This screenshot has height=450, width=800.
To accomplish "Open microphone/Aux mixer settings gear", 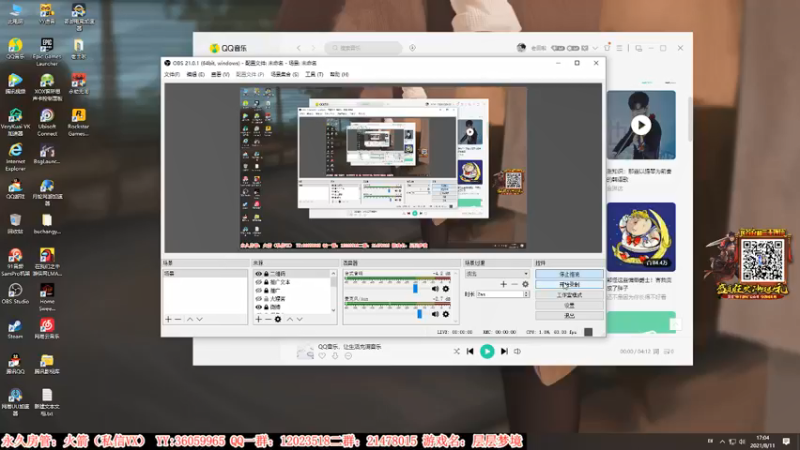I will pos(446,314).
